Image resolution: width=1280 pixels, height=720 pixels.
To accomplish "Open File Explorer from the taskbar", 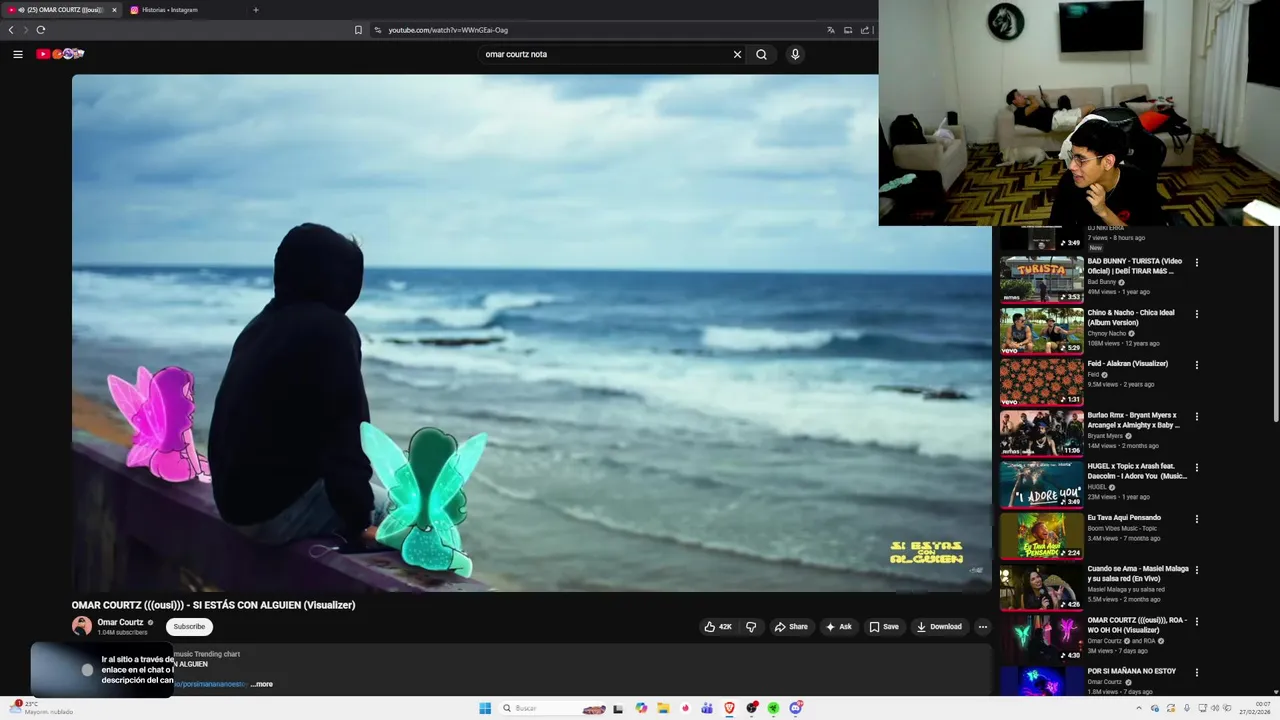I will (x=663, y=708).
